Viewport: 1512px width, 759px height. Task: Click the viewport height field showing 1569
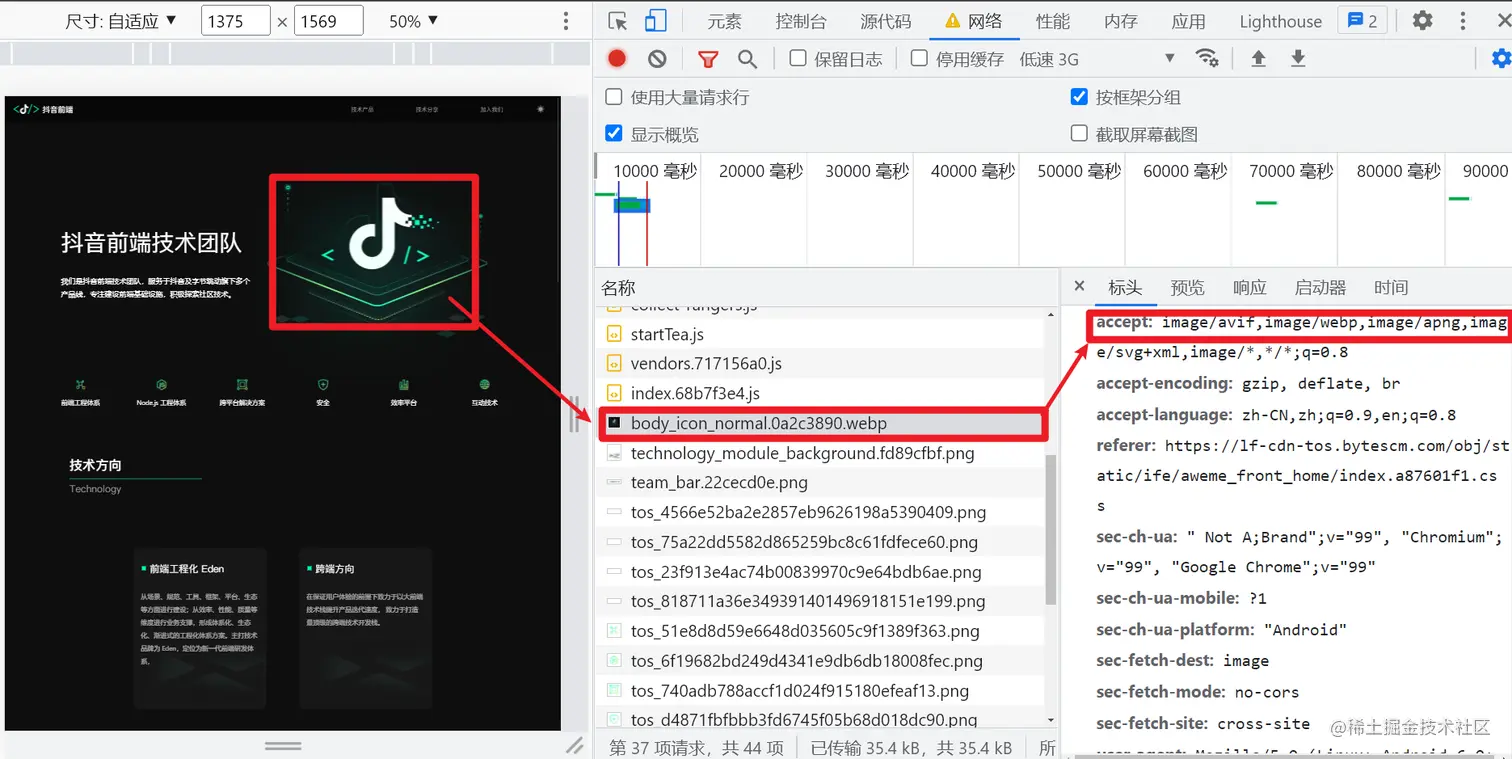(329, 21)
